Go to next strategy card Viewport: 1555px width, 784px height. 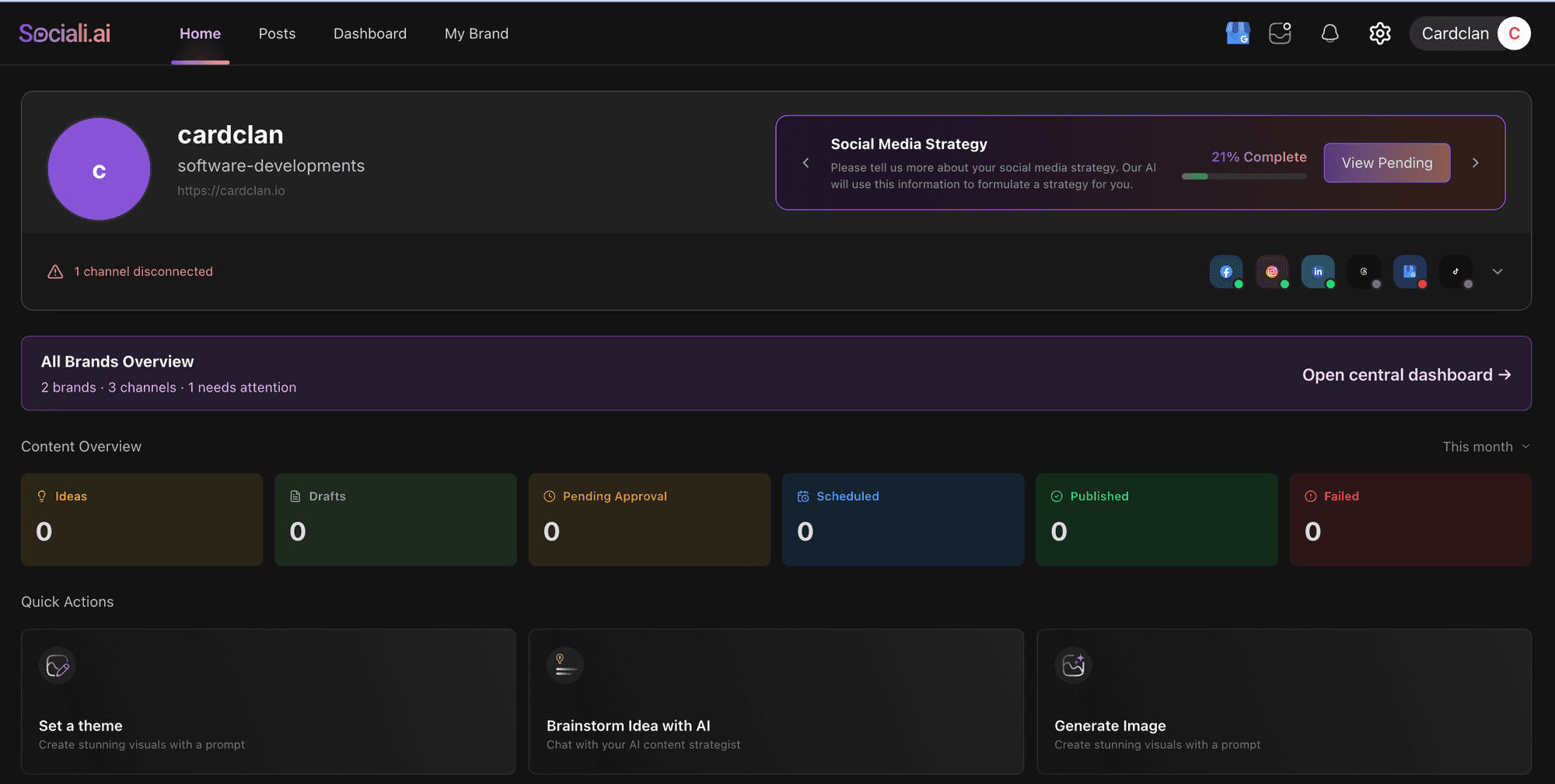point(1475,162)
